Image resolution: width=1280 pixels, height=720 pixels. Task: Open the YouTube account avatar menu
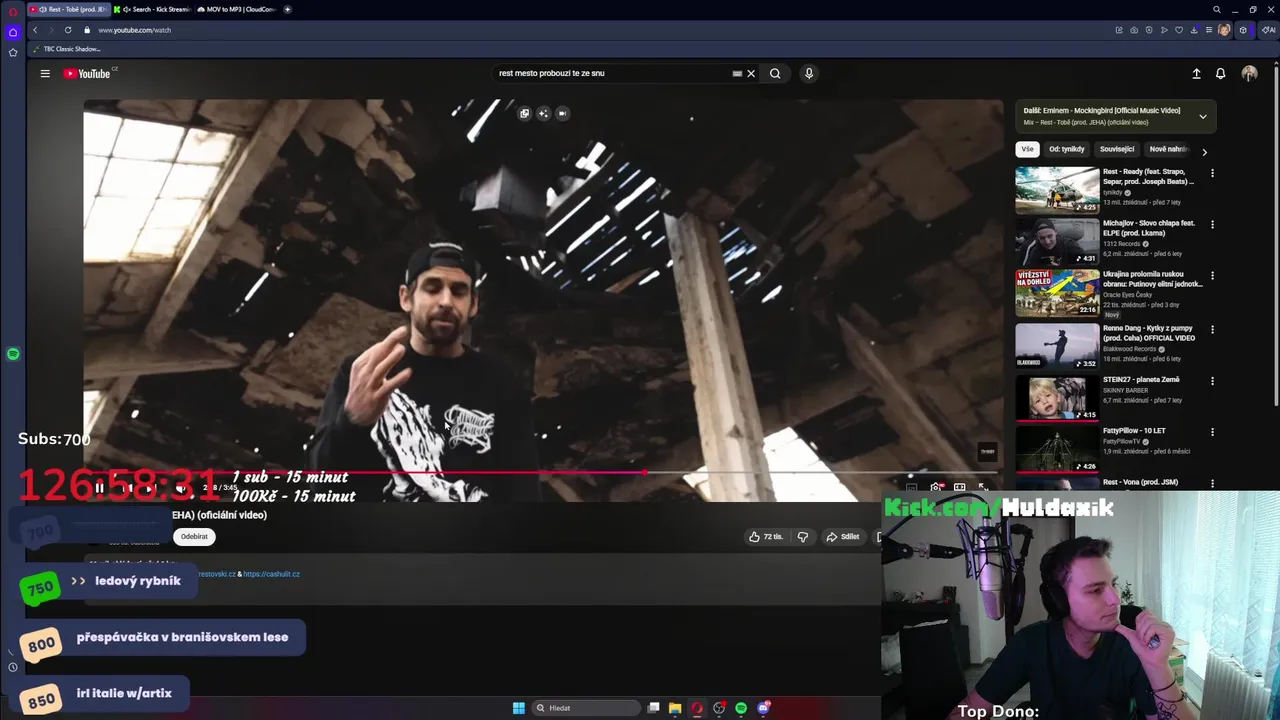pos(1249,73)
